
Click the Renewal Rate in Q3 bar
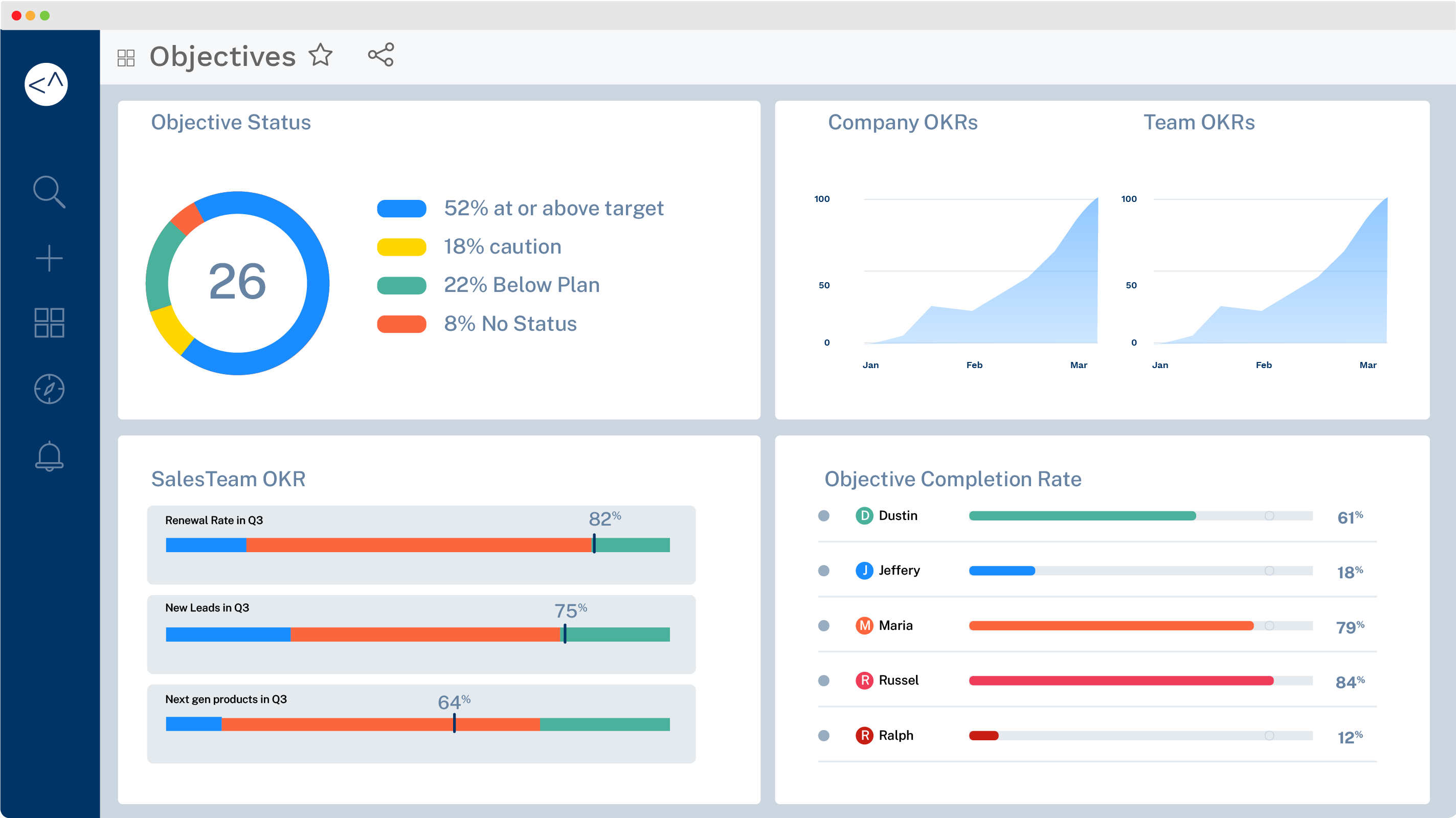click(418, 544)
